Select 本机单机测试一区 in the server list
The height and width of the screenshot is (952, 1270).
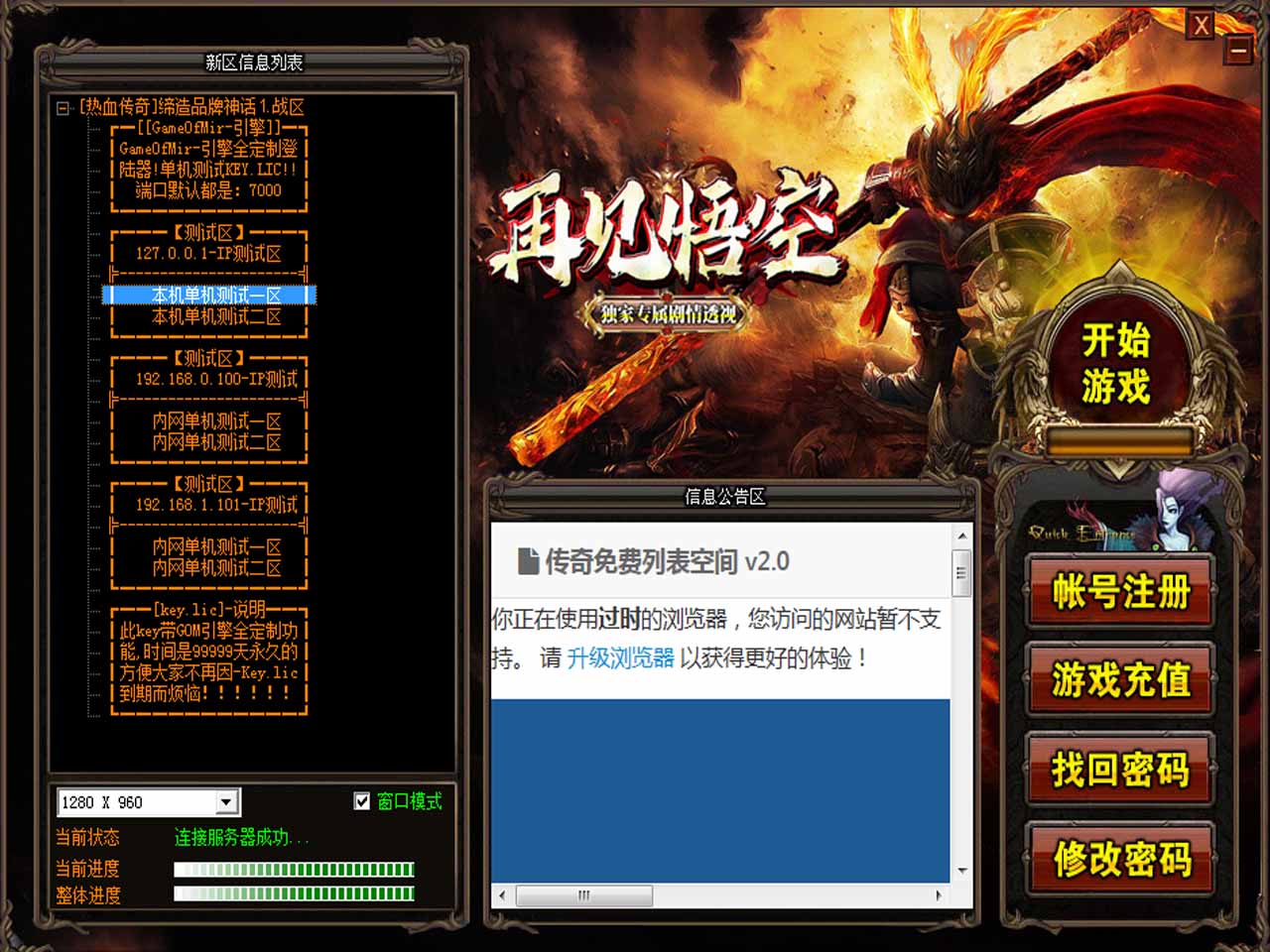(x=216, y=296)
